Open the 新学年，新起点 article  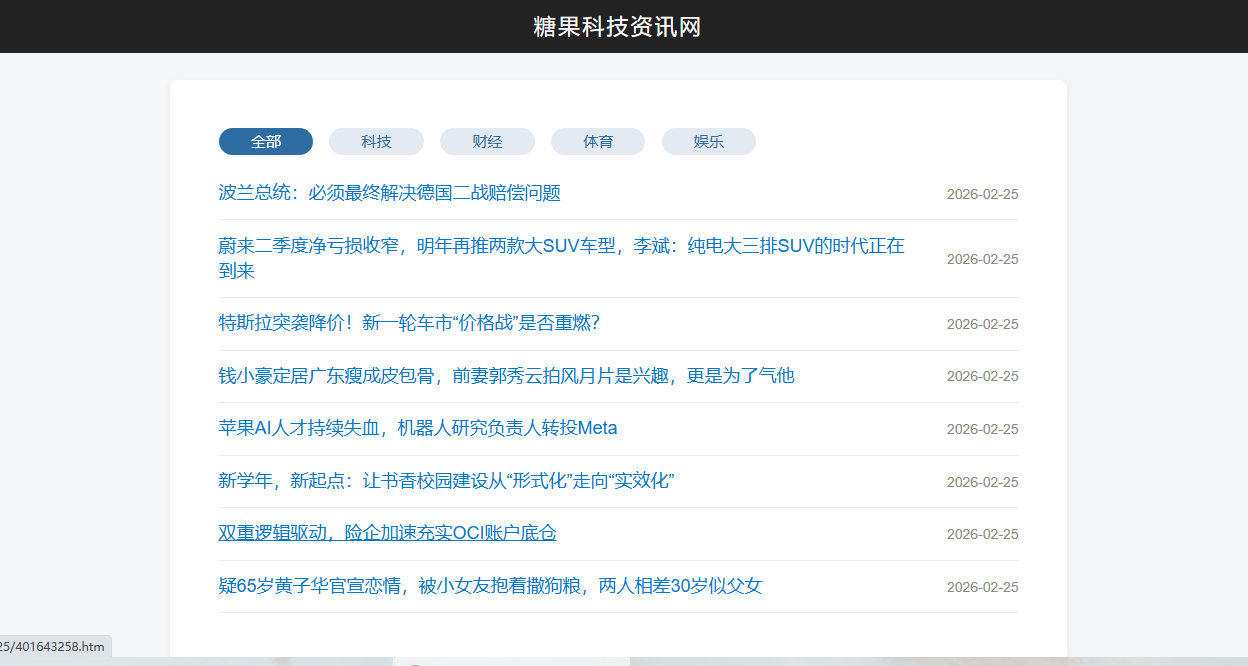click(x=446, y=481)
